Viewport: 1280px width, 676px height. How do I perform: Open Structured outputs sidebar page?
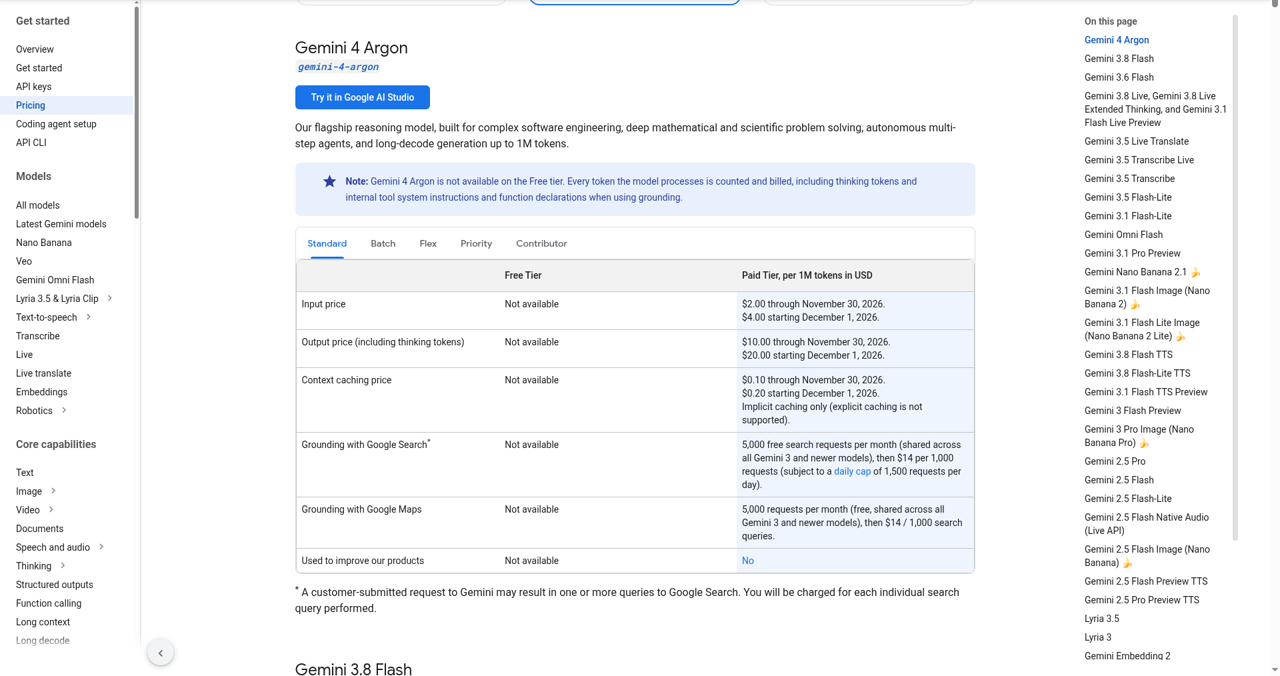pyautogui.click(x=55, y=585)
